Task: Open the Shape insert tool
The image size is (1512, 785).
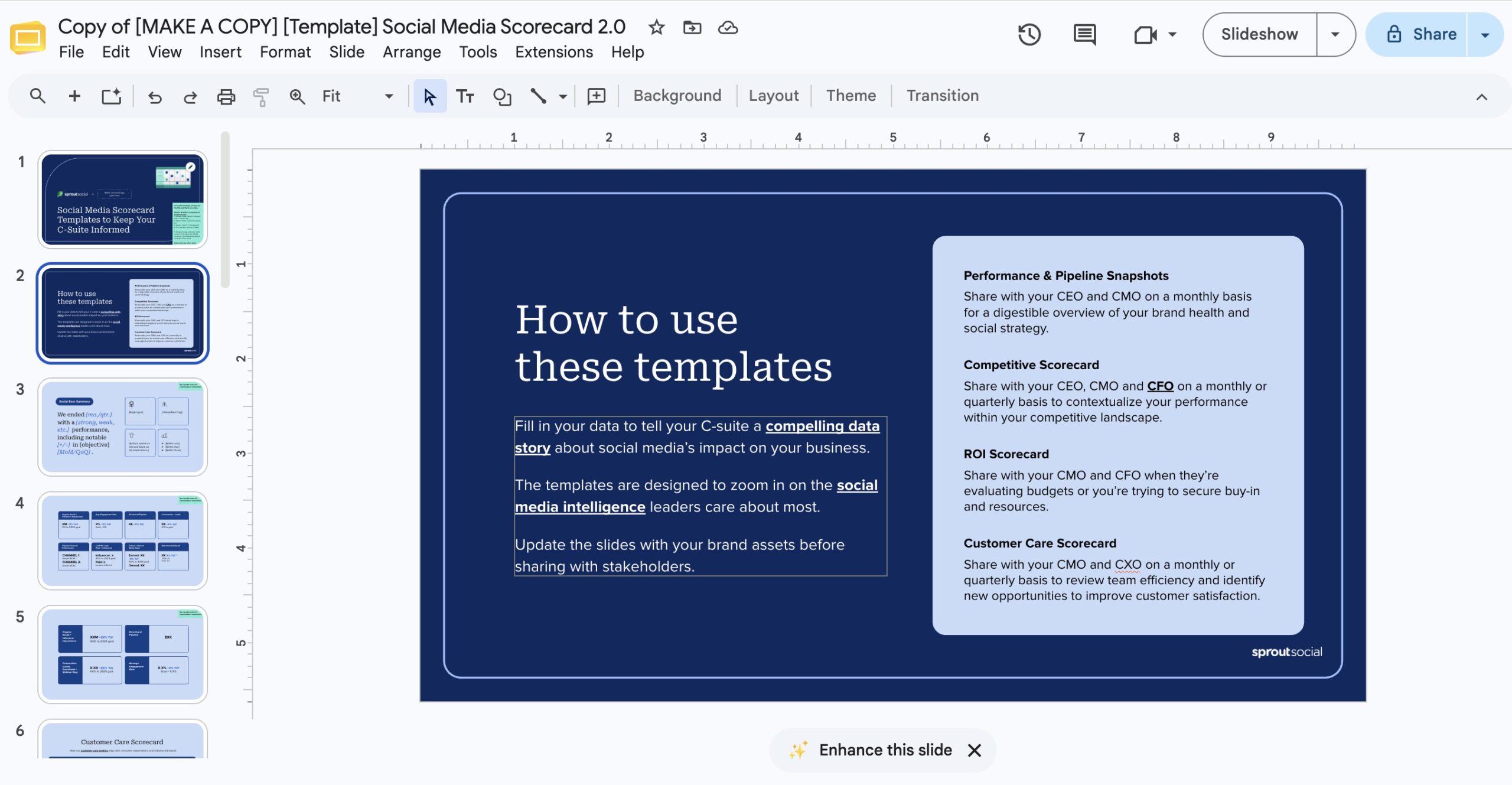Action: tap(502, 96)
